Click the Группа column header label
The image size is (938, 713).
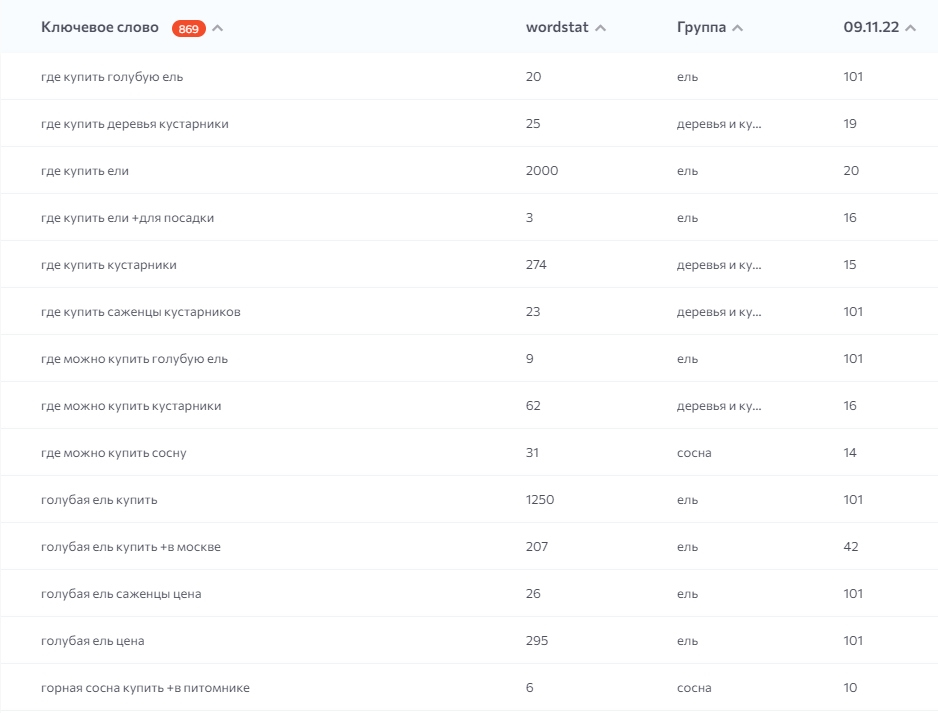pyautogui.click(x=701, y=27)
